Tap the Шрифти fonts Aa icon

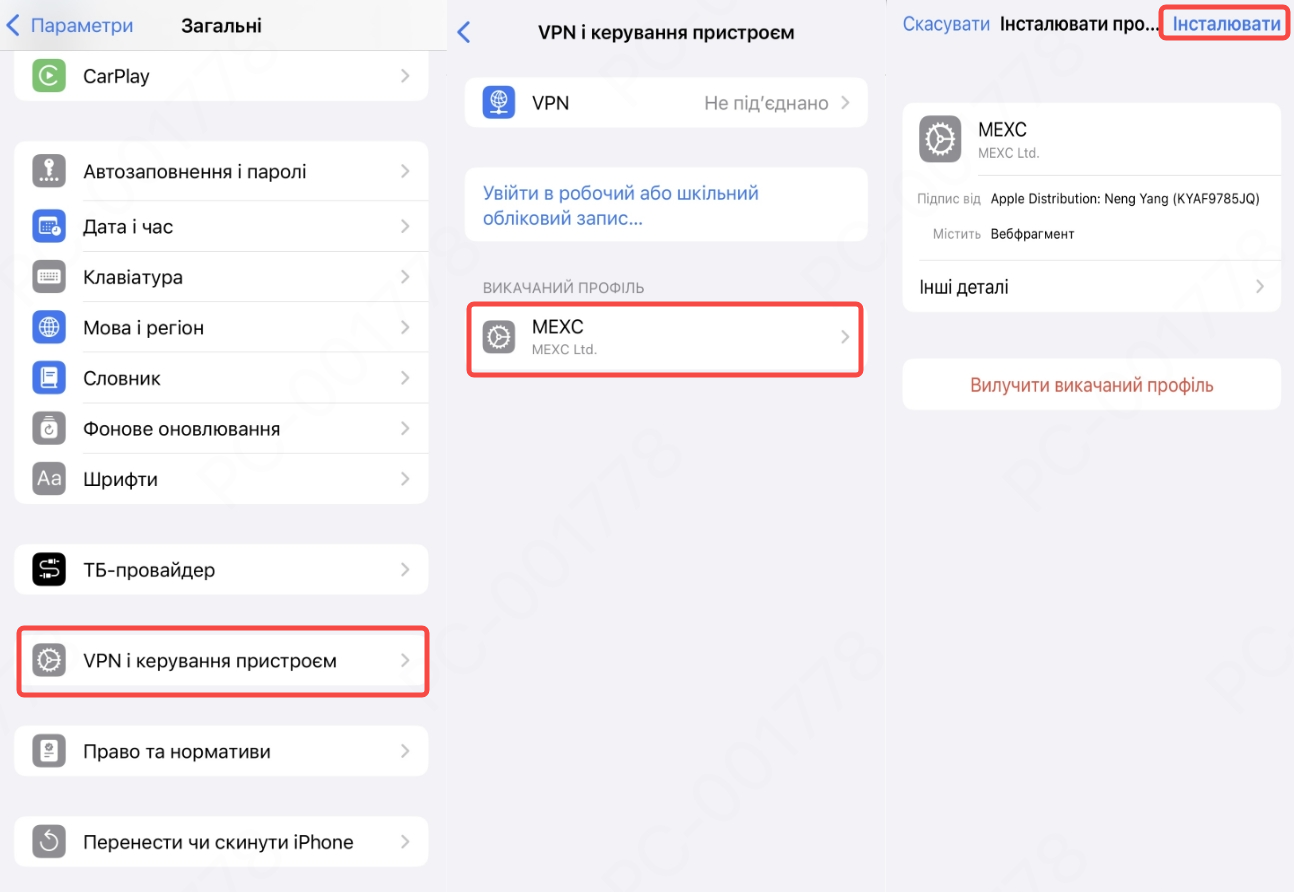(x=49, y=479)
